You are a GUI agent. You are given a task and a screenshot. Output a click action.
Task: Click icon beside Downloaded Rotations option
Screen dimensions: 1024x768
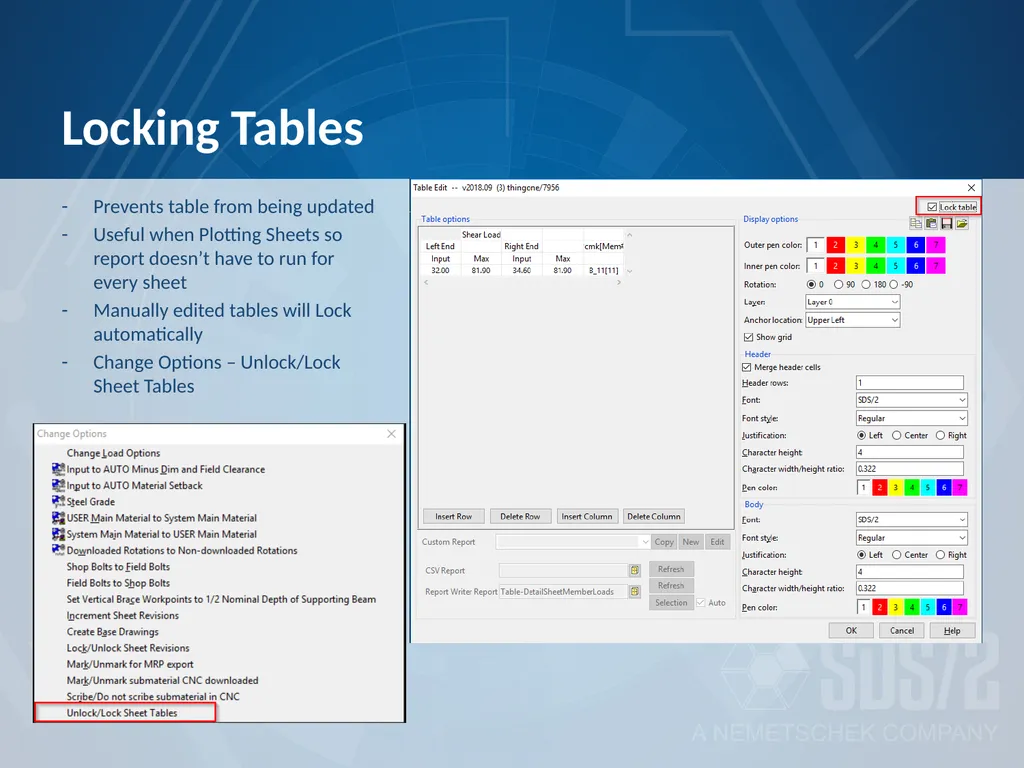[58, 551]
